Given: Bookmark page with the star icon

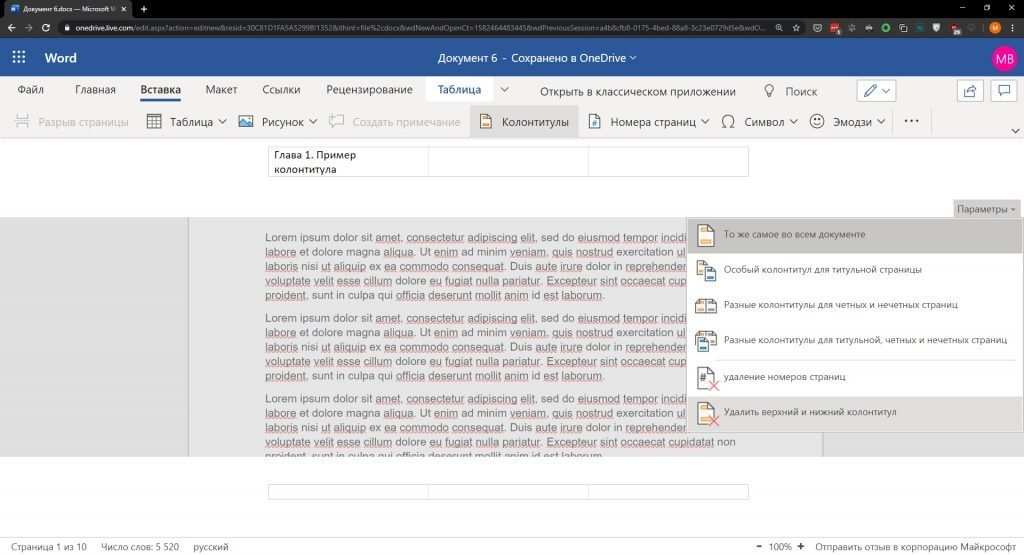Looking at the screenshot, I should (796, 28).
